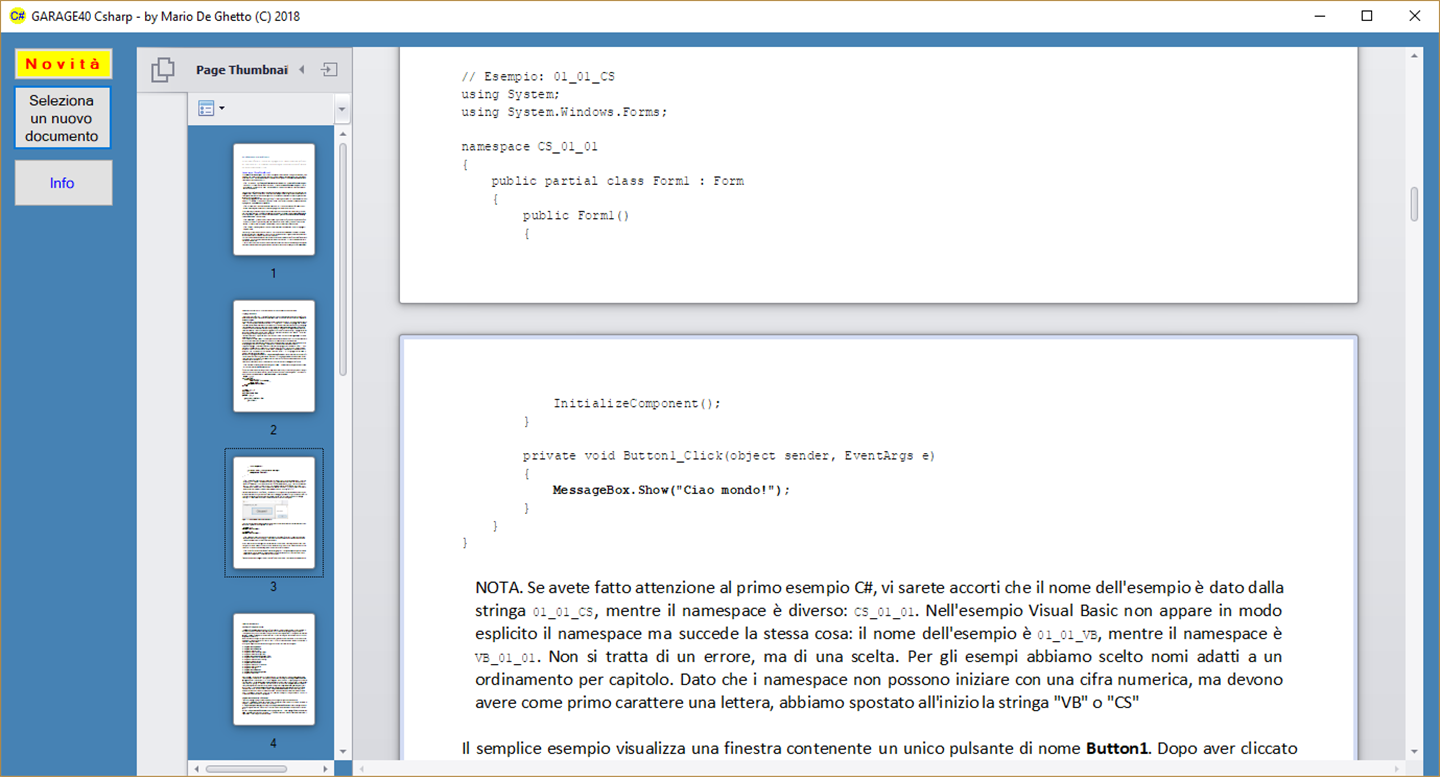Maximize the GARAGE40 Csharp window
The image size is (1440, 777).
(x=1367, y=16)
